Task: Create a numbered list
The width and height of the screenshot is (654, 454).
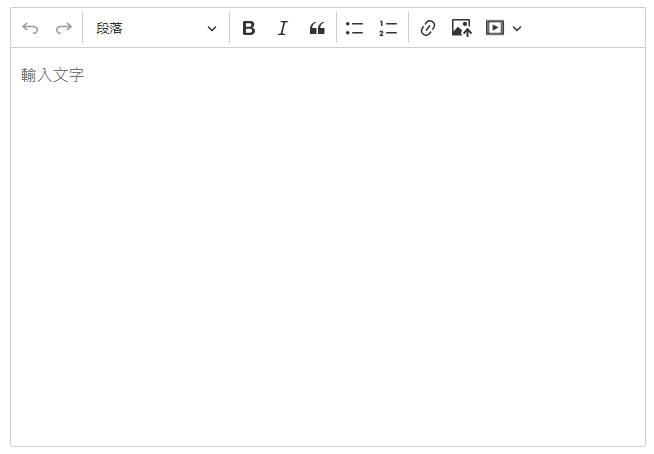Action: 388,28
